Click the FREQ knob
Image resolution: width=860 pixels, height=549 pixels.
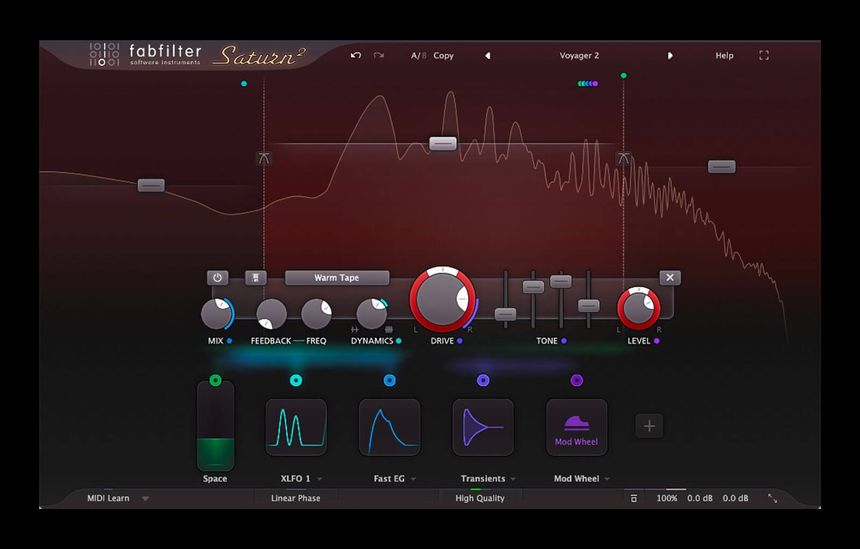coord(316,314)
